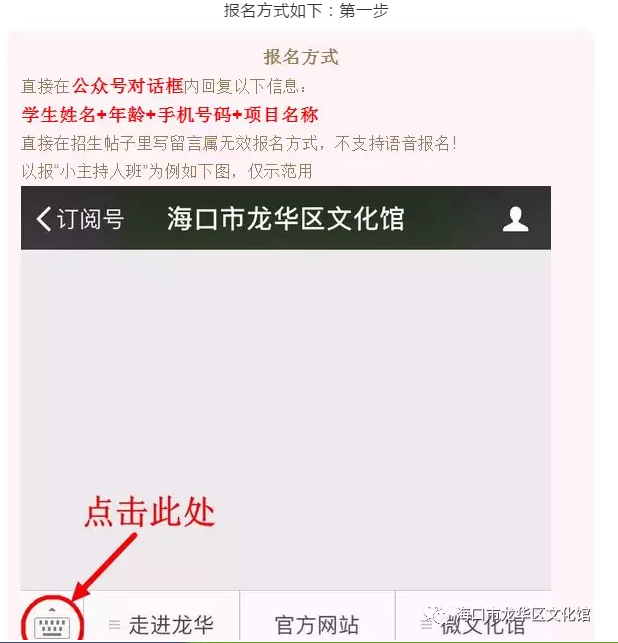Click the red 学生姓名+年龄+手机号码+项目名称 line
The image size is (618, 643).
click(x=170, y=114)
